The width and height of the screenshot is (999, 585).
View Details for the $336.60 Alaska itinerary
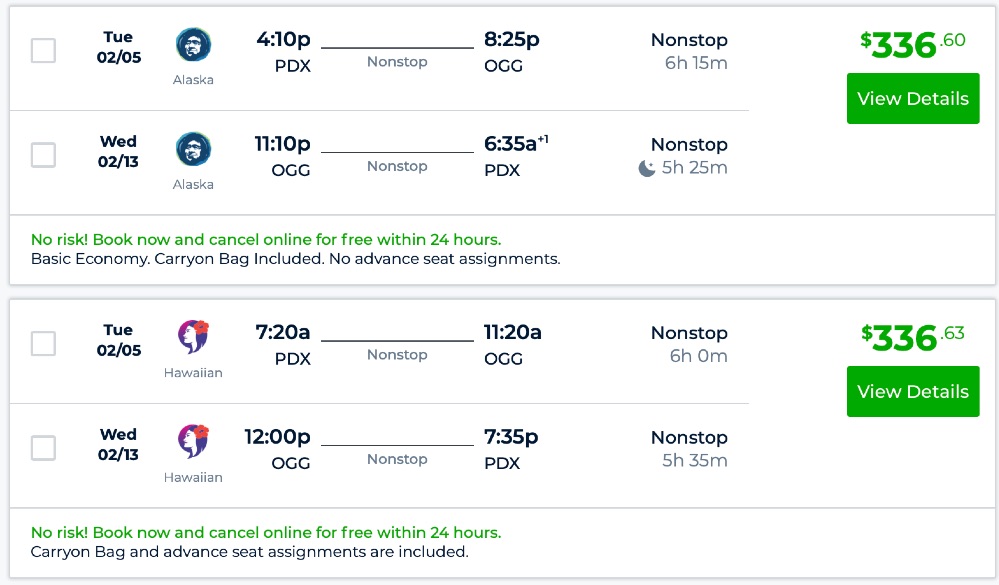(x=912, y=99)
